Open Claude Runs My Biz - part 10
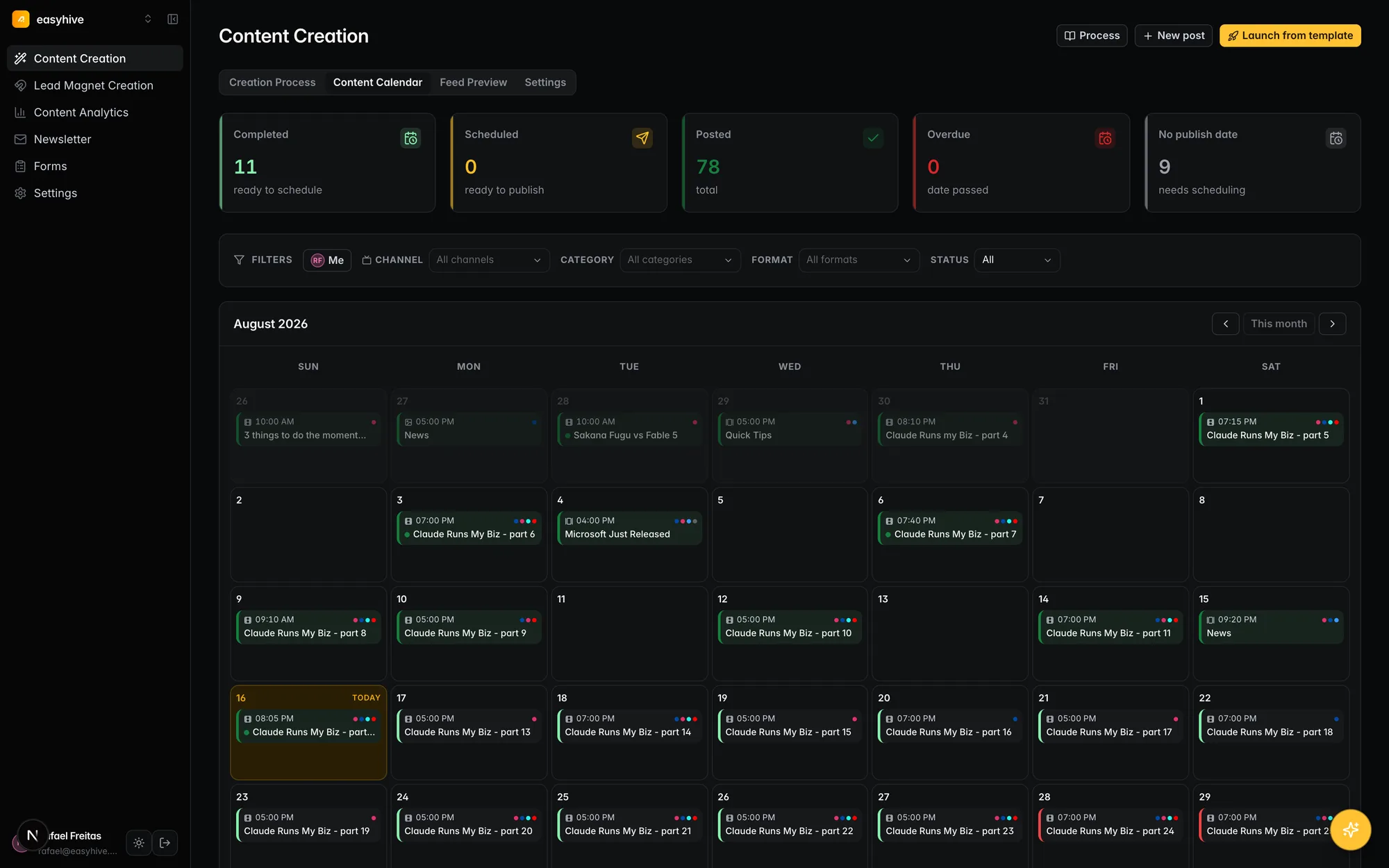Image resolution: width=1389 pixels, height=868 pixels. click(x=790, y=626)
